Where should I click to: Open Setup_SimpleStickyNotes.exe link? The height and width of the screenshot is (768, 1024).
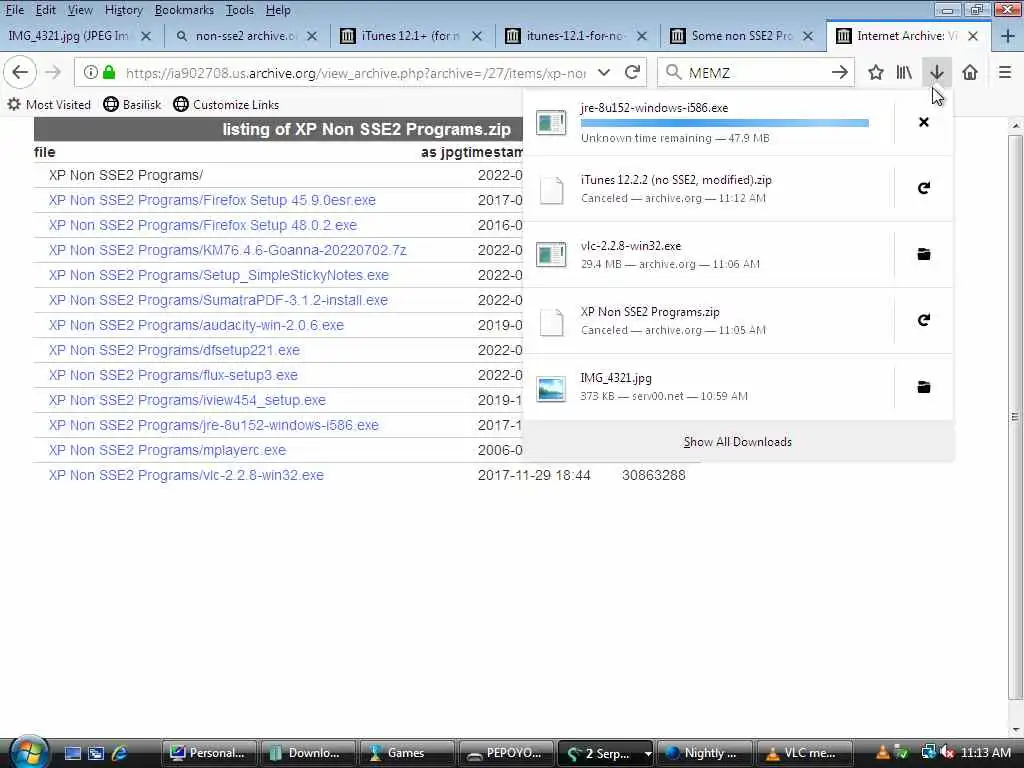click(219, 275)
